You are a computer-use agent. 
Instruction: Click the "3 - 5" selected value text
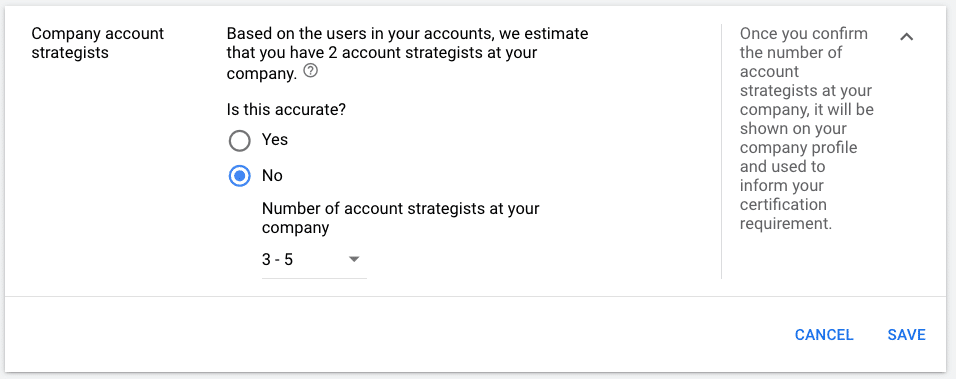pos(277,260)
